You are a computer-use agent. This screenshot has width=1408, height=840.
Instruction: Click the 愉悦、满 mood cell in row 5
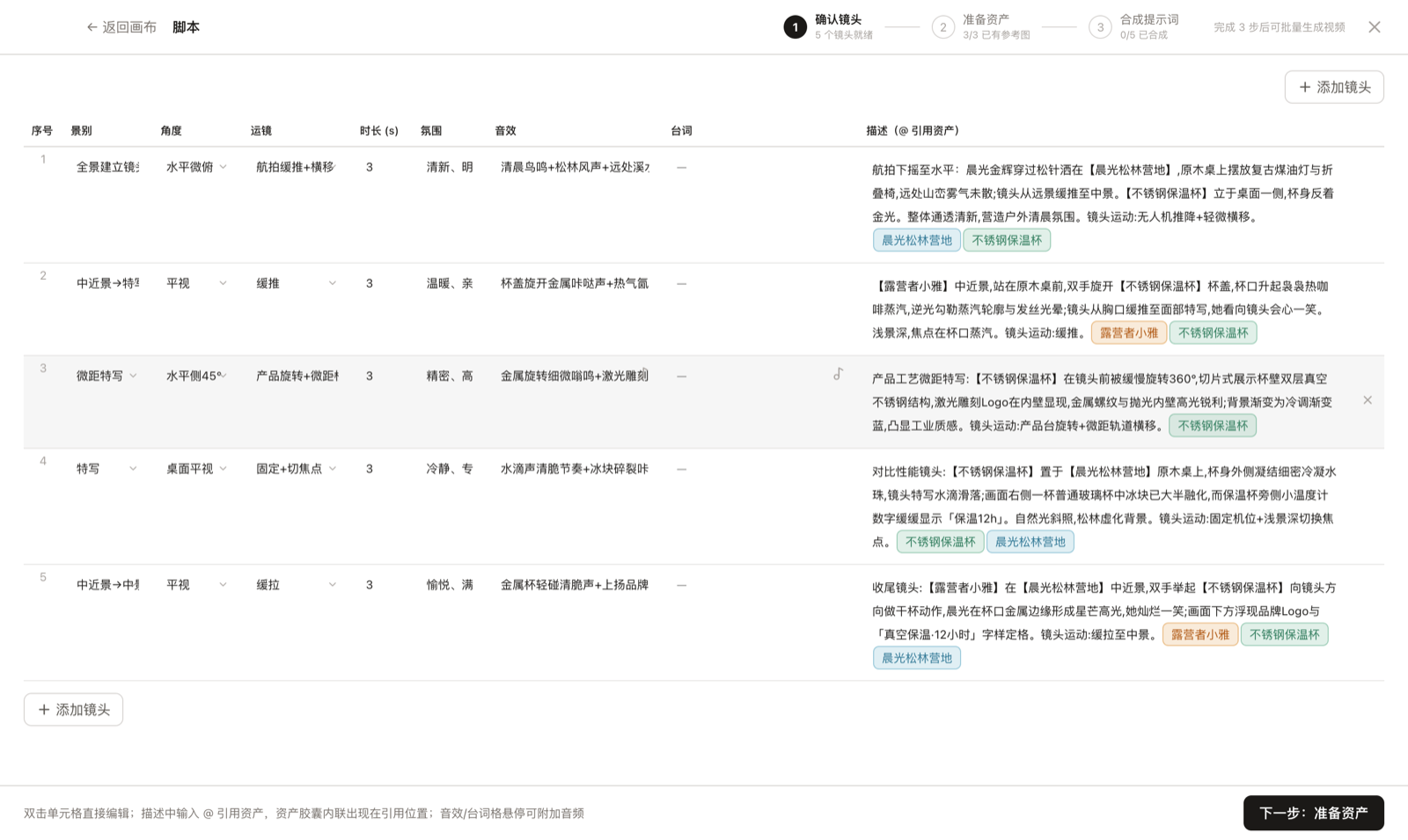pos(450,585)
